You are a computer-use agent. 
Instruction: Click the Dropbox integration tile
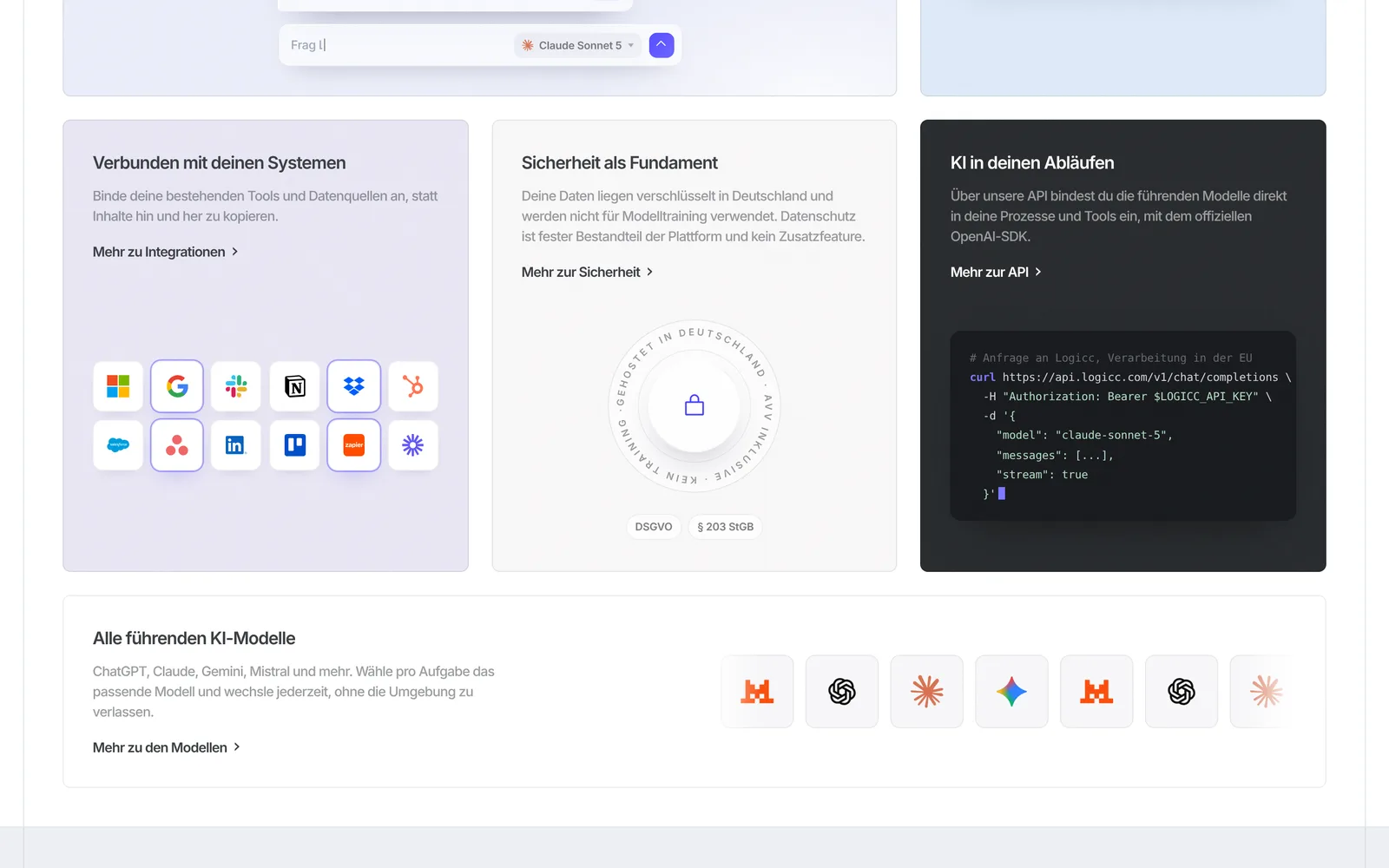354,386
